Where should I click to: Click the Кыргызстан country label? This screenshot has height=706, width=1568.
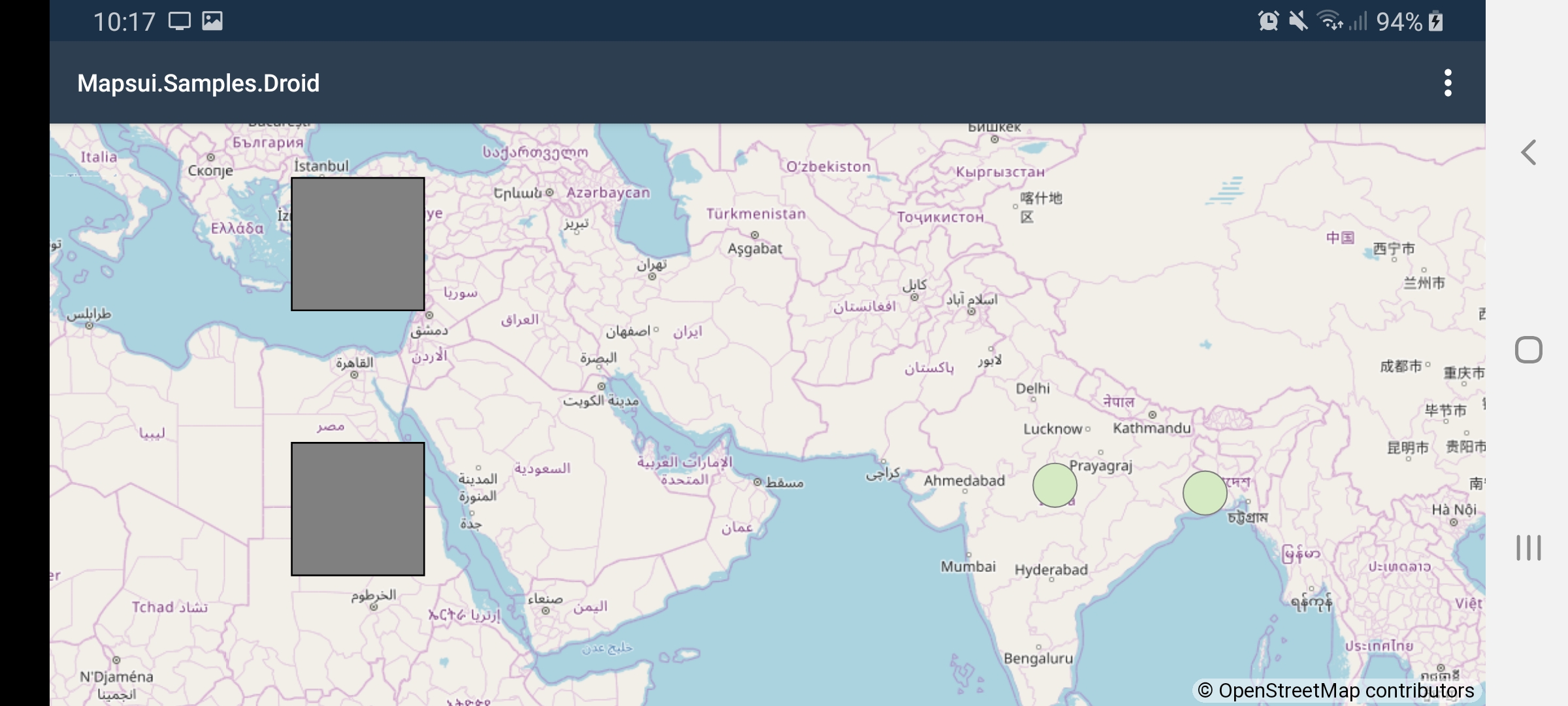point(1000,172)
